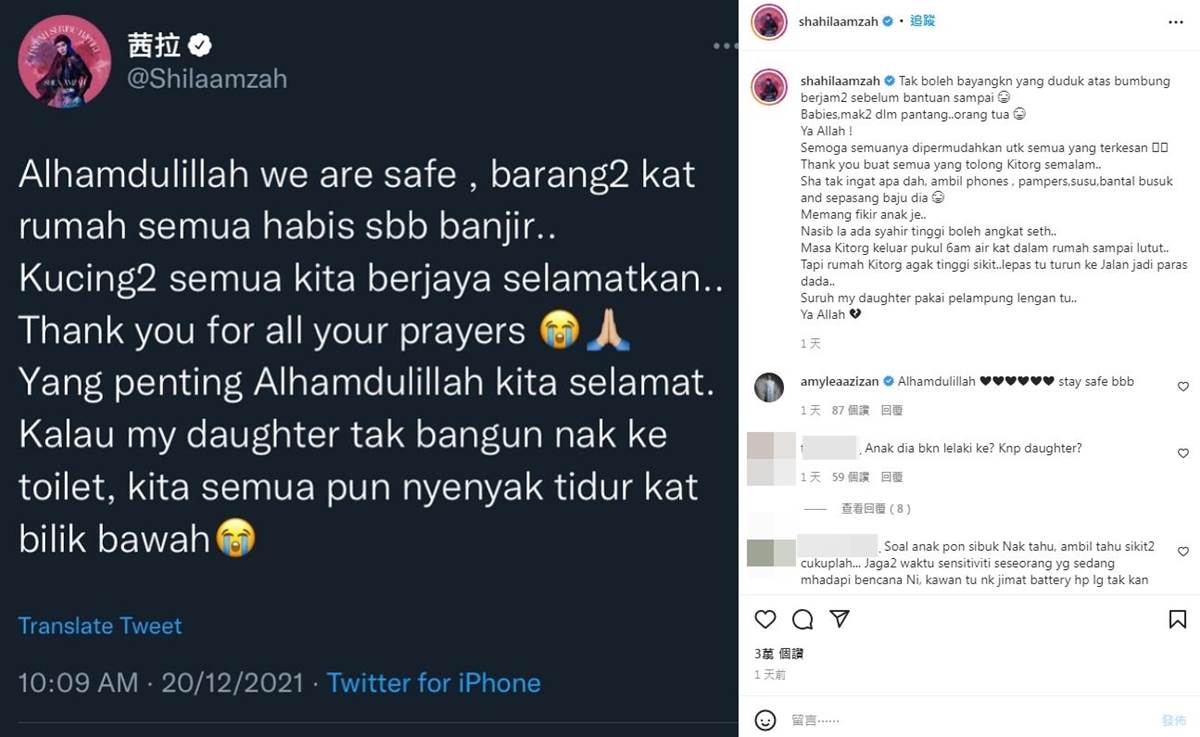This screenshot has width=1200, height=737.
Task: Open amyleaazizan's profile picture
Action: click(769, 387)
